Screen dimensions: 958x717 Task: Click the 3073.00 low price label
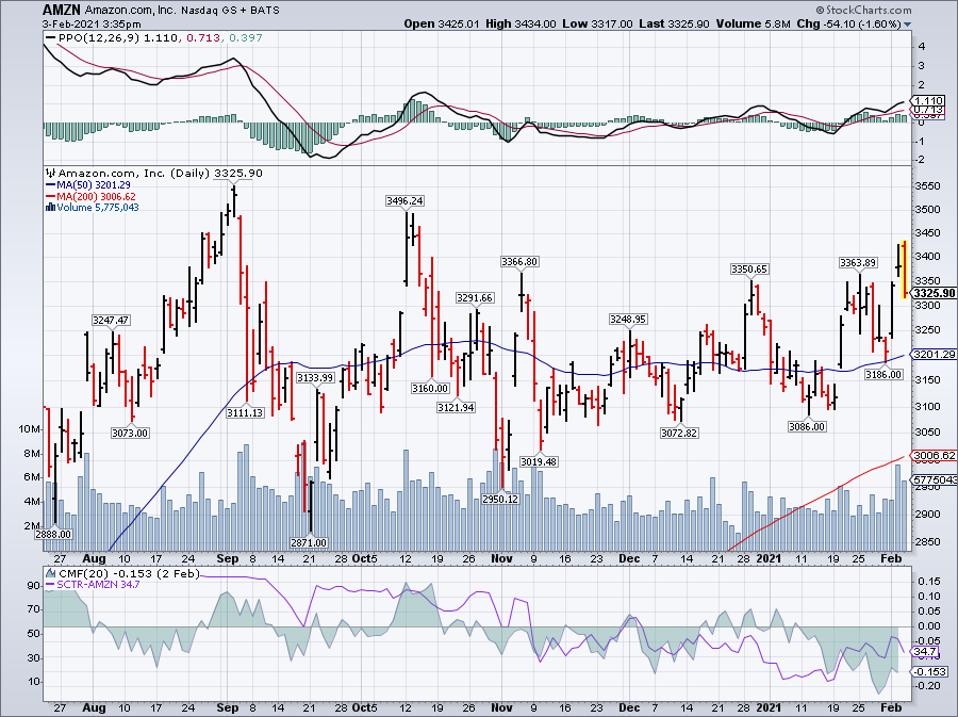click(x=130, y=433)
